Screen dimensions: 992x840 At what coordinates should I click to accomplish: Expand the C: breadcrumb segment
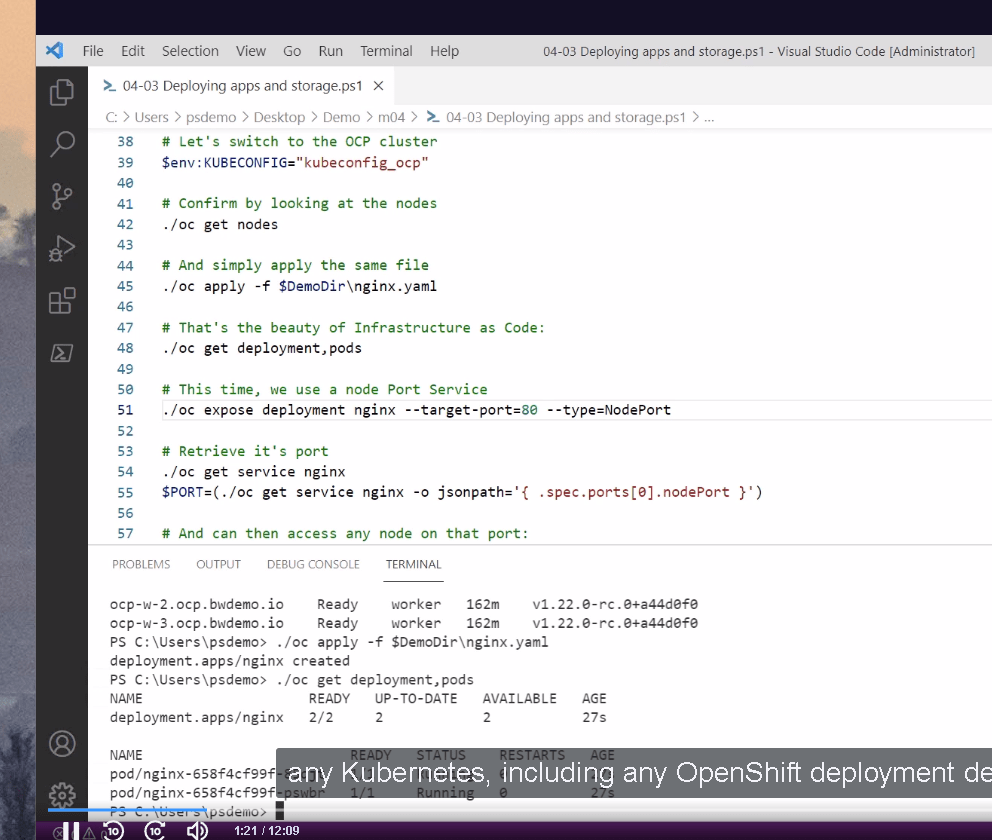click(111, 118)
